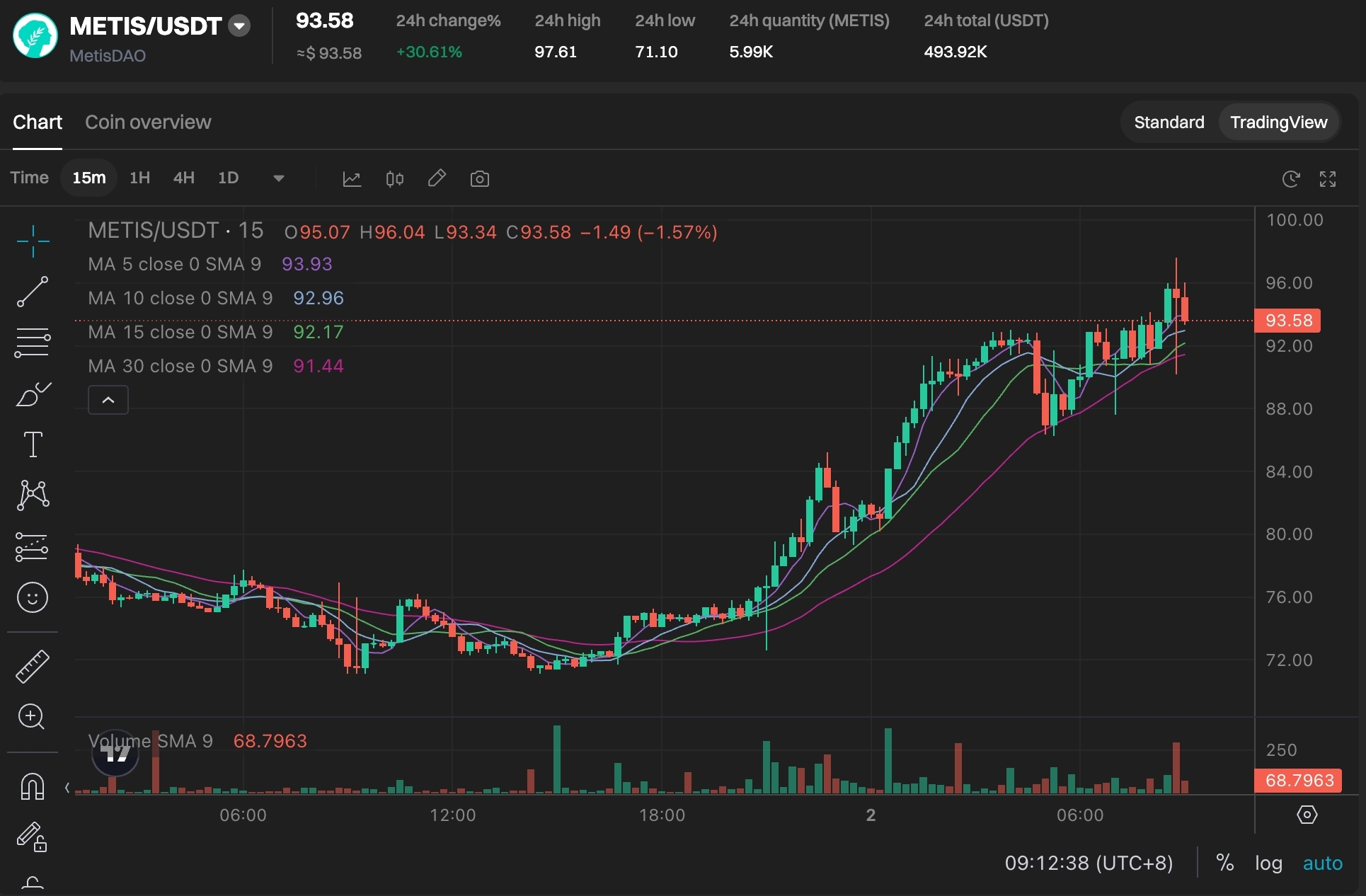Click the MA 30 close indicator legend
Image resolution: width=1366 pixels, height=896 pixels.
216,366
